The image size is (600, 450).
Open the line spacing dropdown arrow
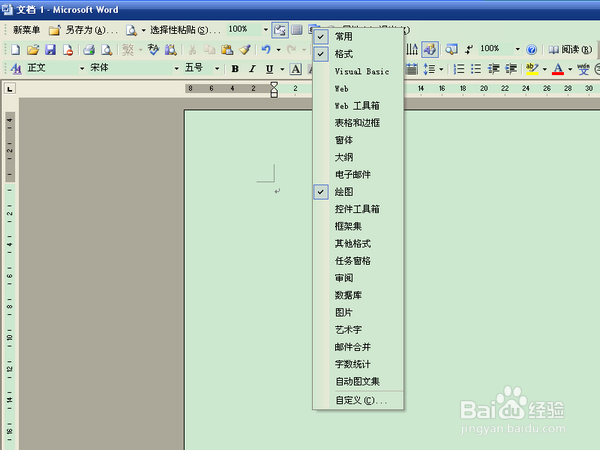coord(441,69)
